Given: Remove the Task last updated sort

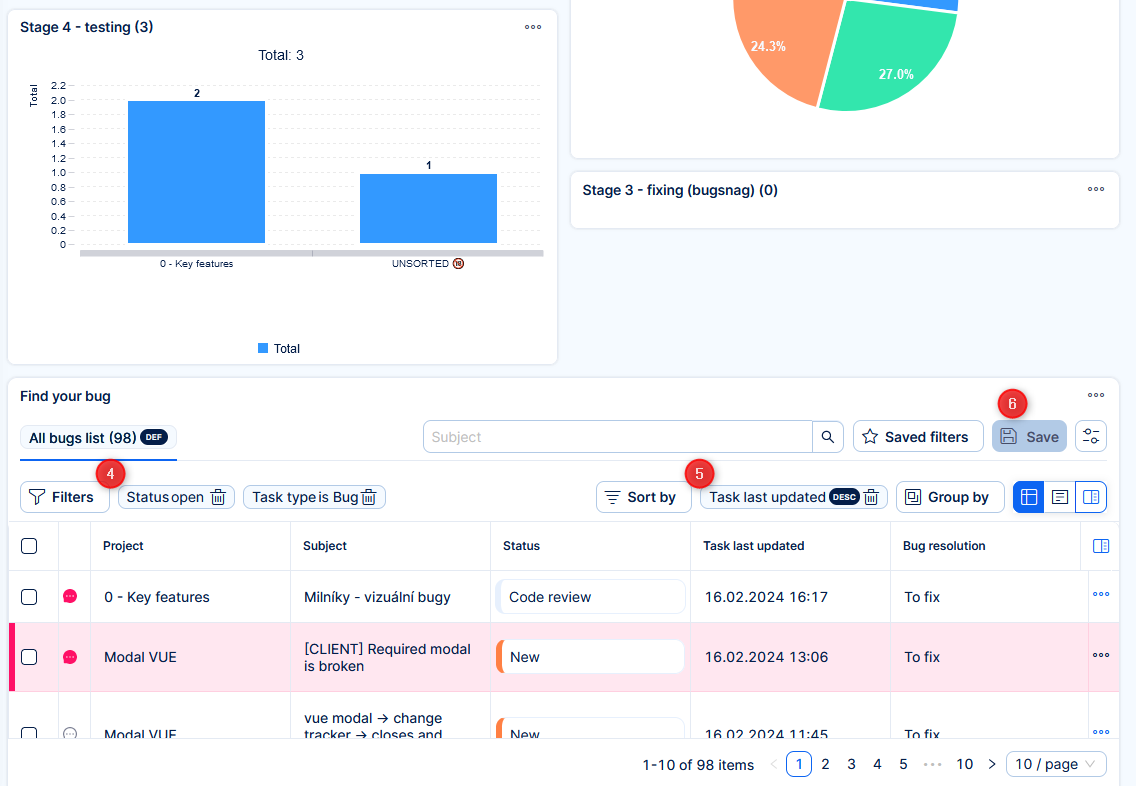Looking at the screenshot, I should tap(871, 497).
